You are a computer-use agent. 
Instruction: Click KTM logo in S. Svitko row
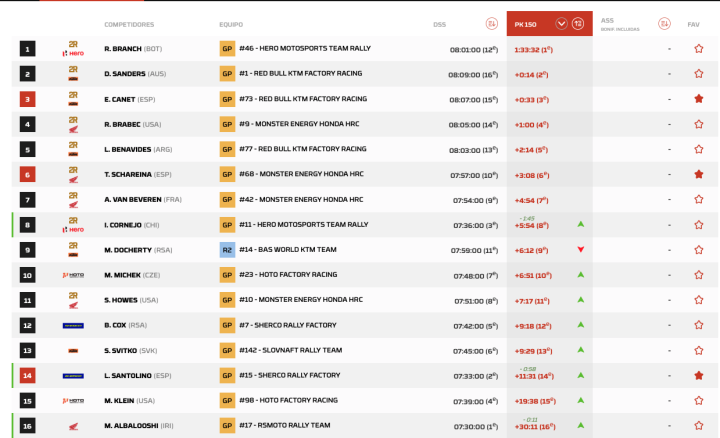(73, 351)
